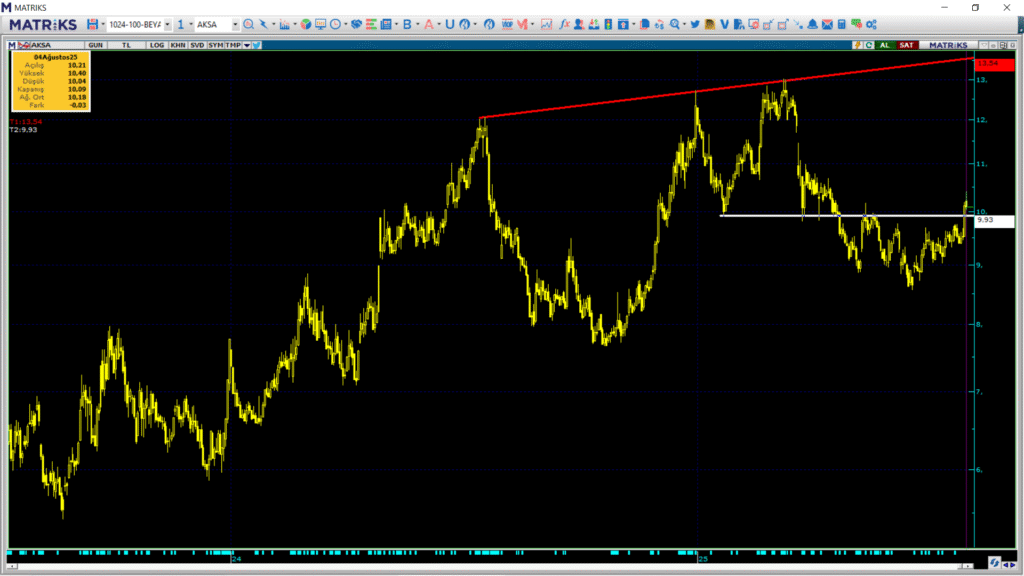The image size is (1024, 576).
Task: Toggle the SVD chart option
Action: (x=196, y=45)
